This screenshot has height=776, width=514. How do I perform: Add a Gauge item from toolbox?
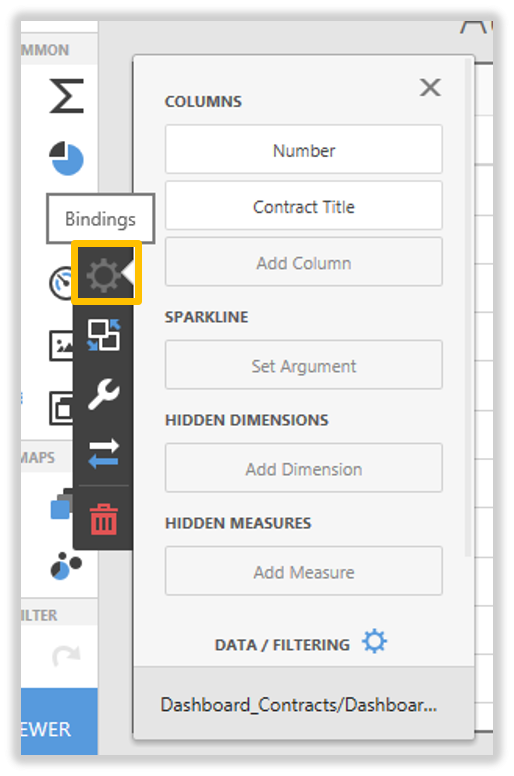tap(61, 283)
